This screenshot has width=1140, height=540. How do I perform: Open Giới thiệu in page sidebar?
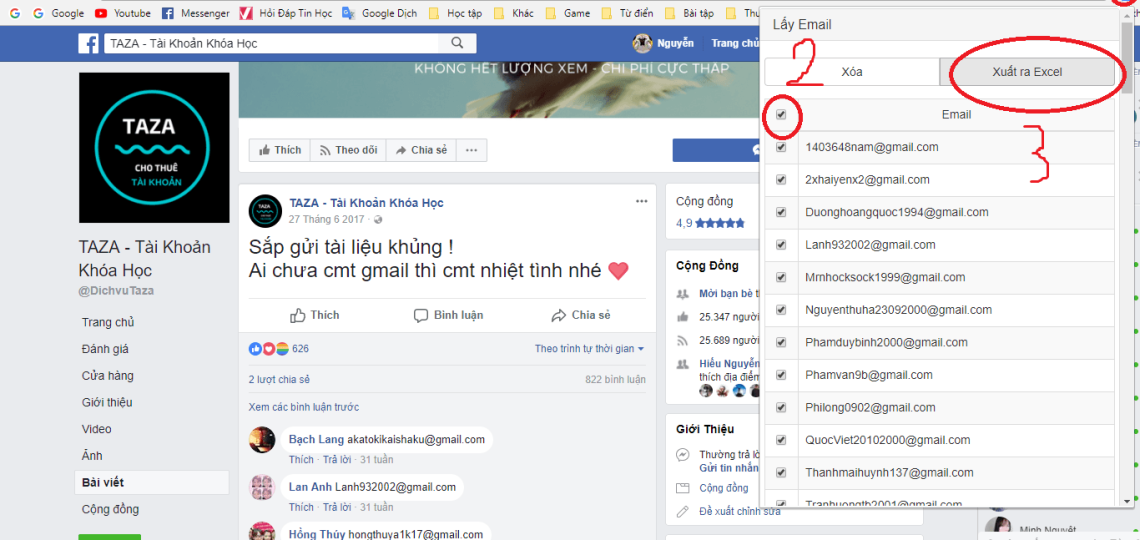(107, 403)
